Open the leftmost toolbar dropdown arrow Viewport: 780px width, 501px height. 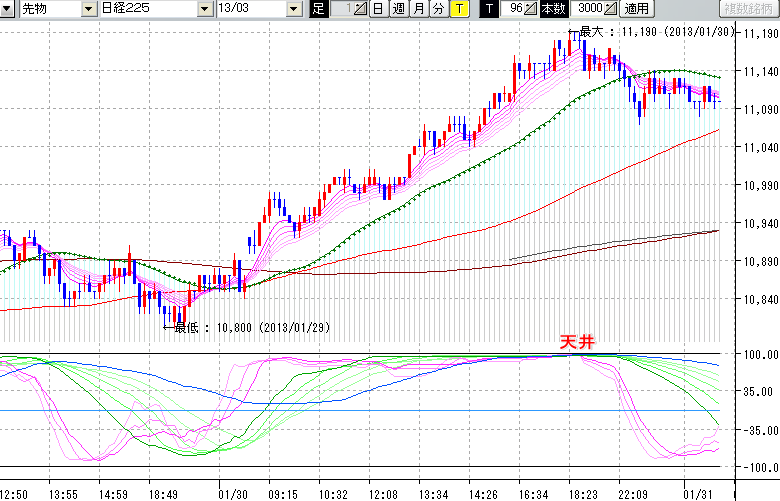(x=9, y=9)
